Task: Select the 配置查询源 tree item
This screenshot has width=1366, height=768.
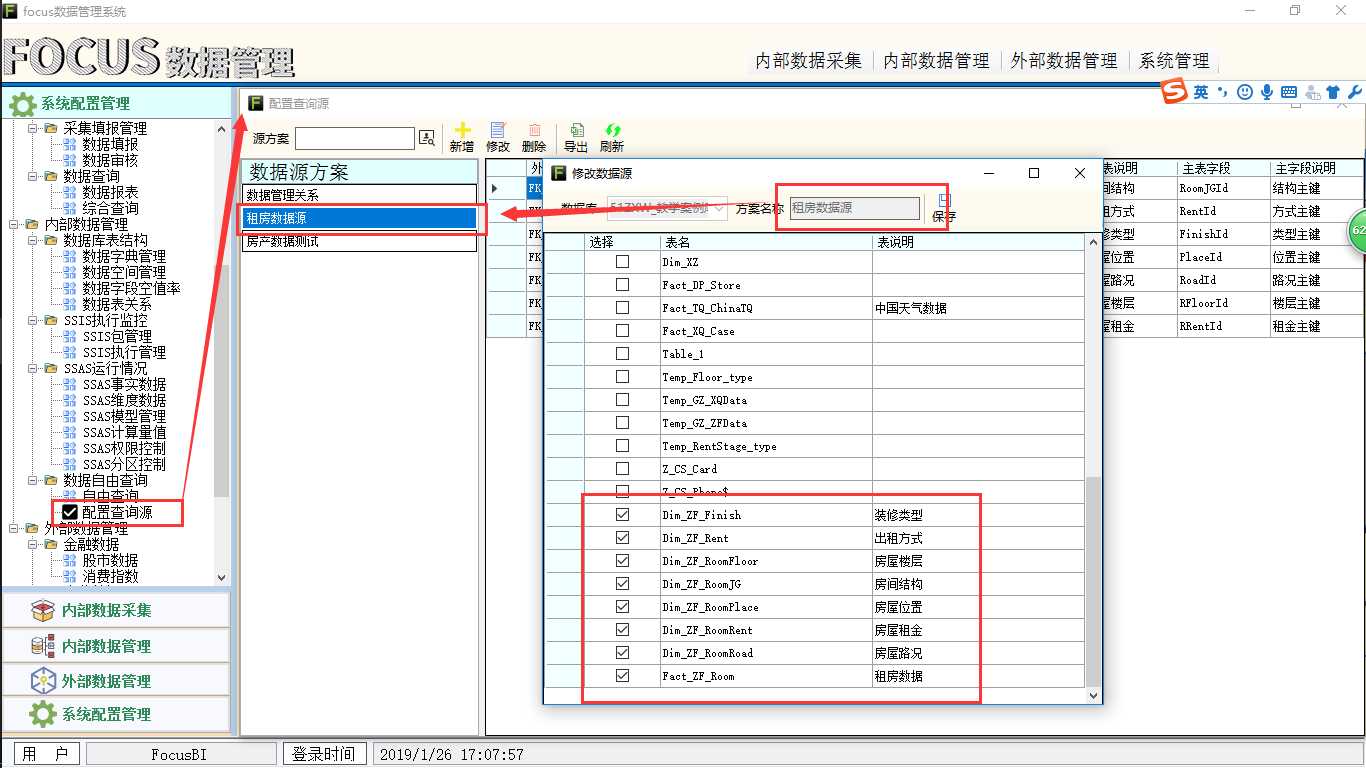Action: click(117, 512)
